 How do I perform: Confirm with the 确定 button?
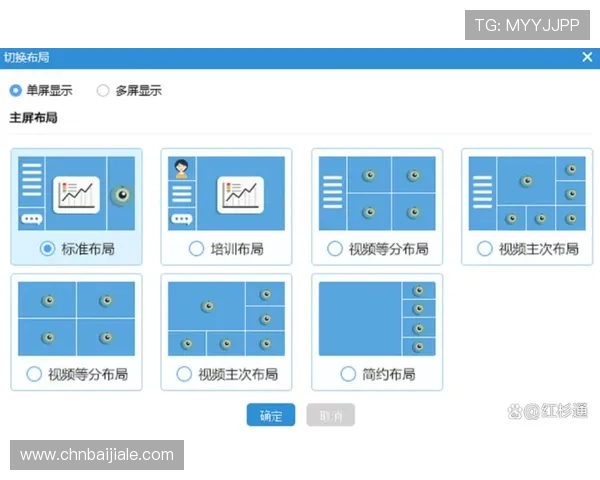pos(271,415)
